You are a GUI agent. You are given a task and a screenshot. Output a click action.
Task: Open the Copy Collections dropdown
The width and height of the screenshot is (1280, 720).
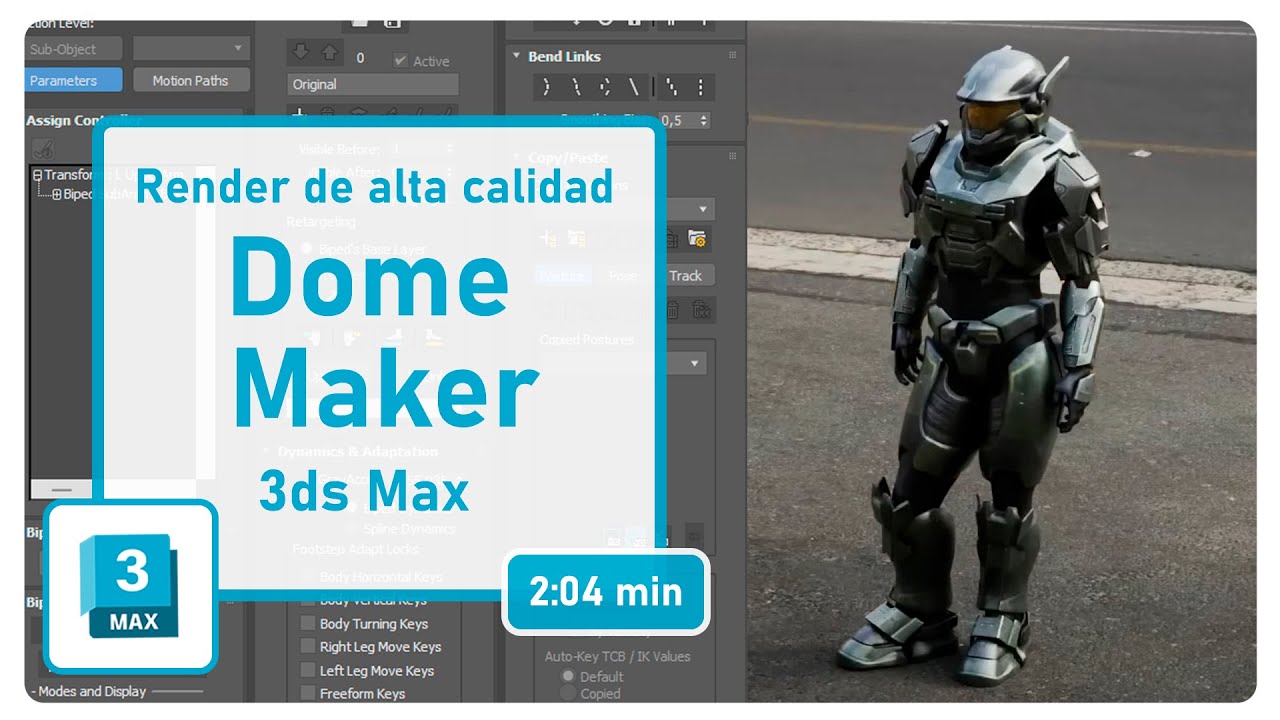pos(702,209)
